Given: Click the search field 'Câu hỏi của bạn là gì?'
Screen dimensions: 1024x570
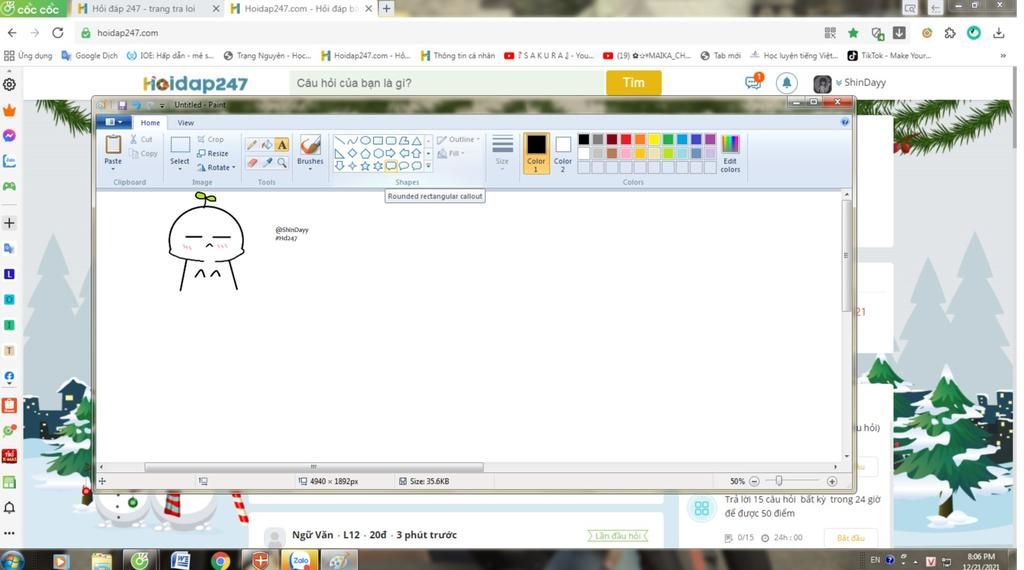Looking at the screenshot, I should (x=447, y=83).
